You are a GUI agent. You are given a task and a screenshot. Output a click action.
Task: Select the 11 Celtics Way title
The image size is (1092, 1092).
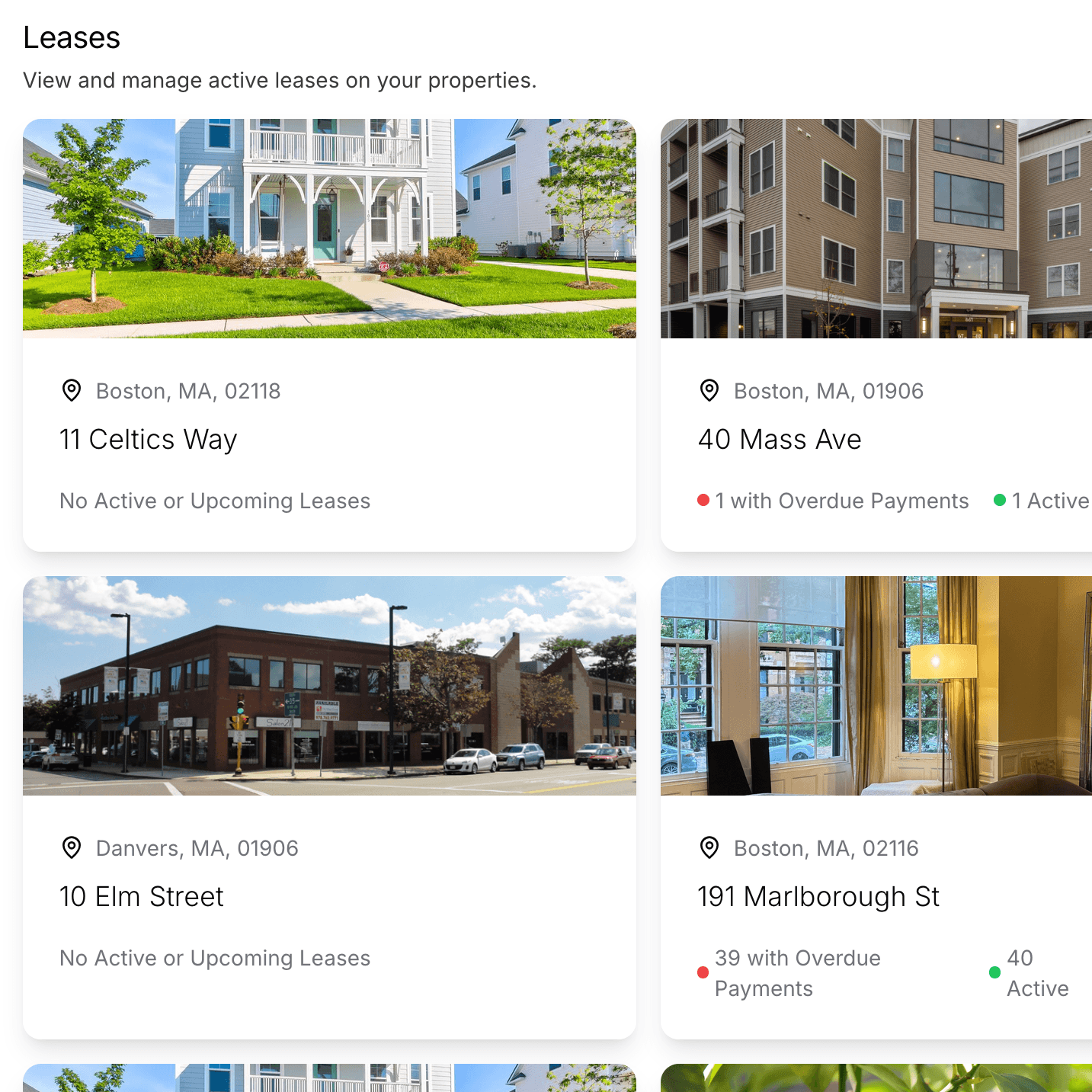point(149,440)
